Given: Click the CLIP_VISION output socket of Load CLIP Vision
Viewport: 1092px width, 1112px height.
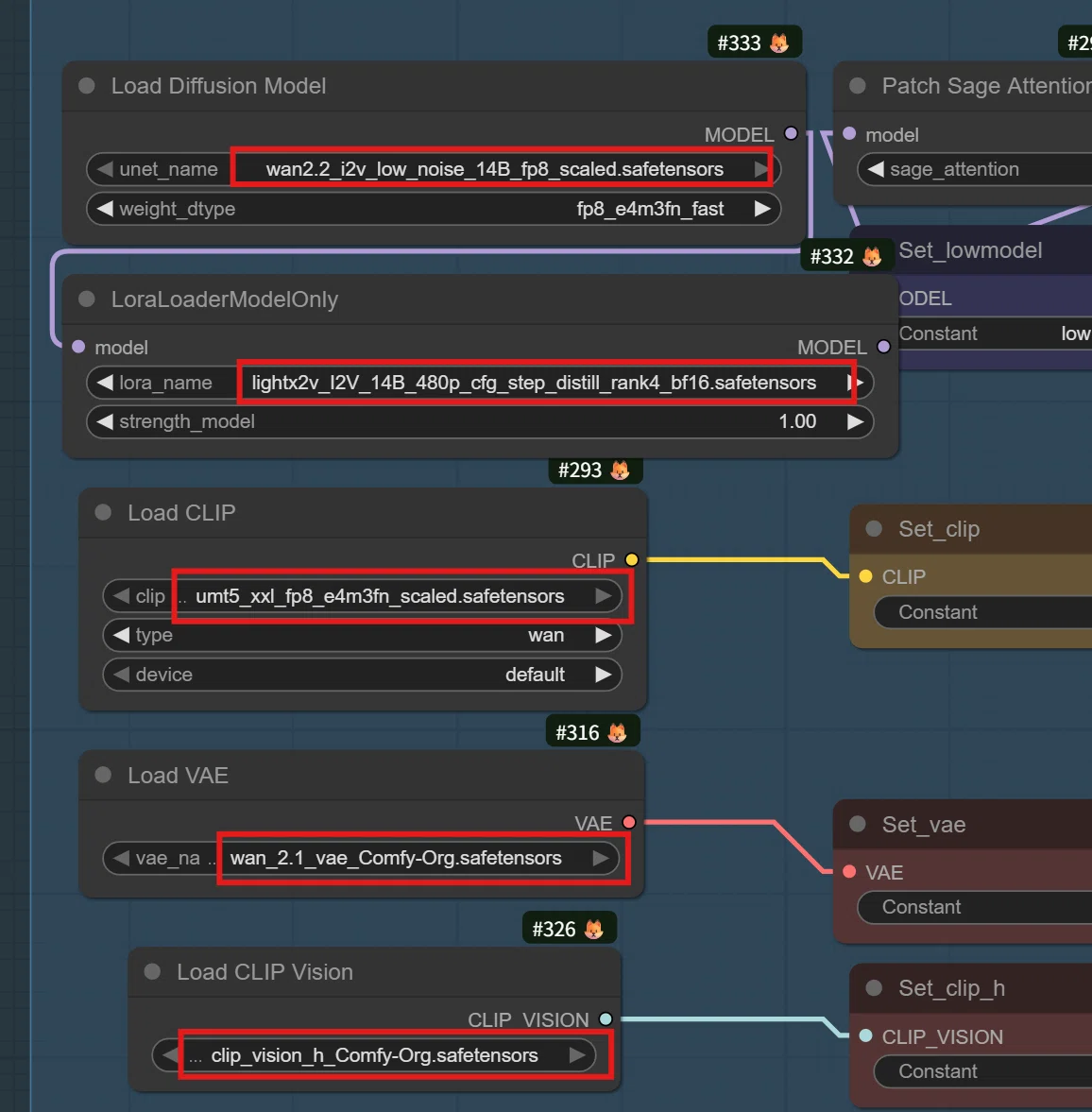Looking at the screenshot, I should tap(605, 1019).
